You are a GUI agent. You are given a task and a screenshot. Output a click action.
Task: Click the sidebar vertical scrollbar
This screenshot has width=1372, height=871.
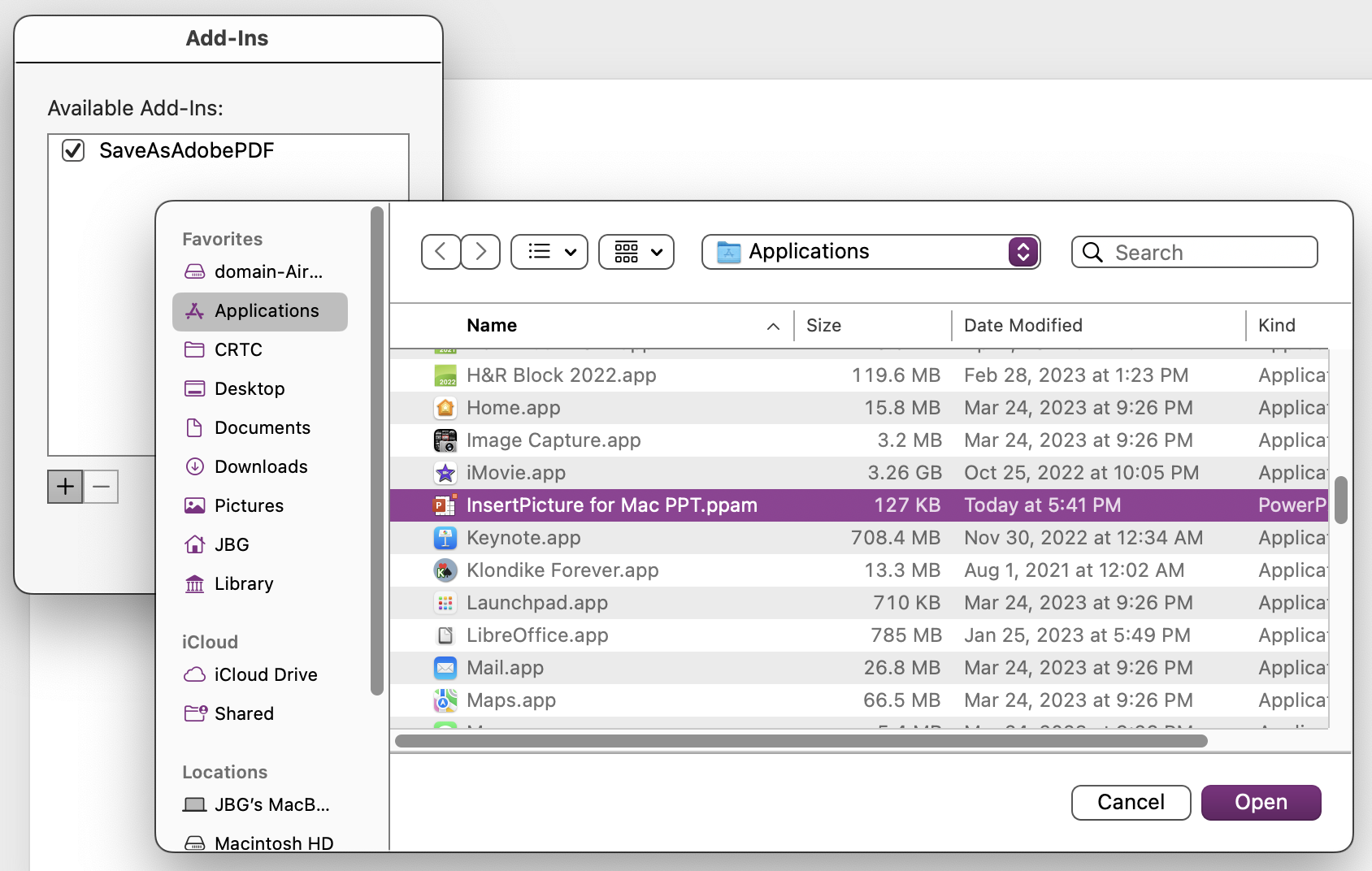(x=377, y=451)
